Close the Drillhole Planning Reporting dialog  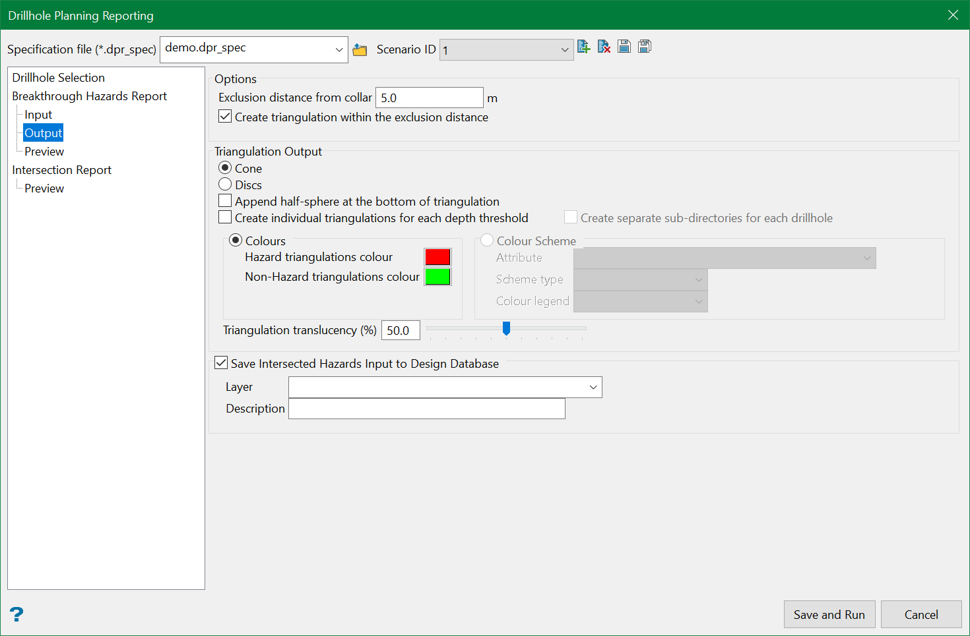[952, 15]
